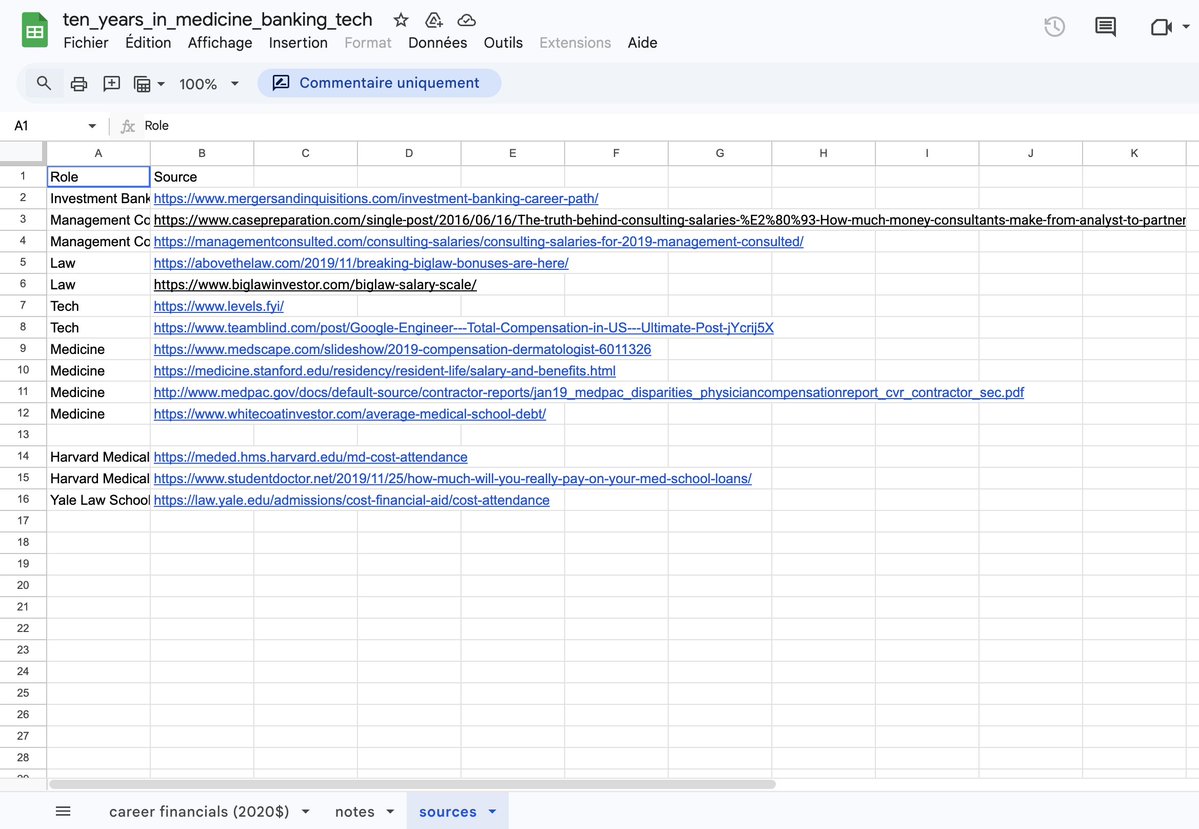The image size is (1199, 829).
Task: Open notes tab options arrow
Action: point(390,811)
